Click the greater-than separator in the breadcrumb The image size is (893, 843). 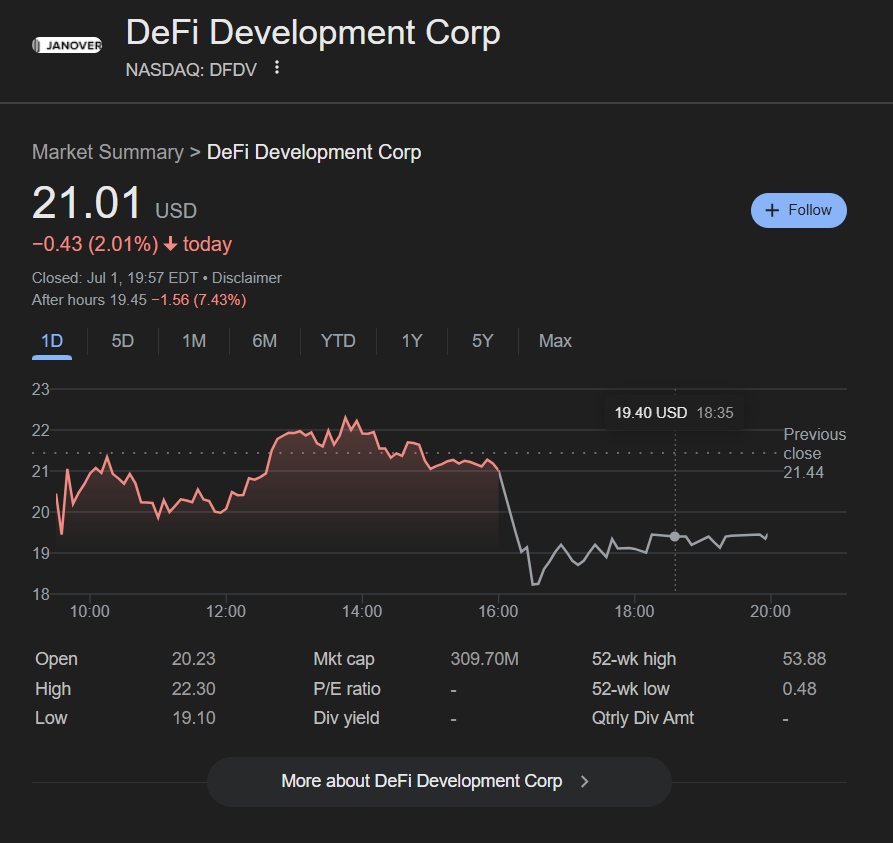(x=194, y=152)
